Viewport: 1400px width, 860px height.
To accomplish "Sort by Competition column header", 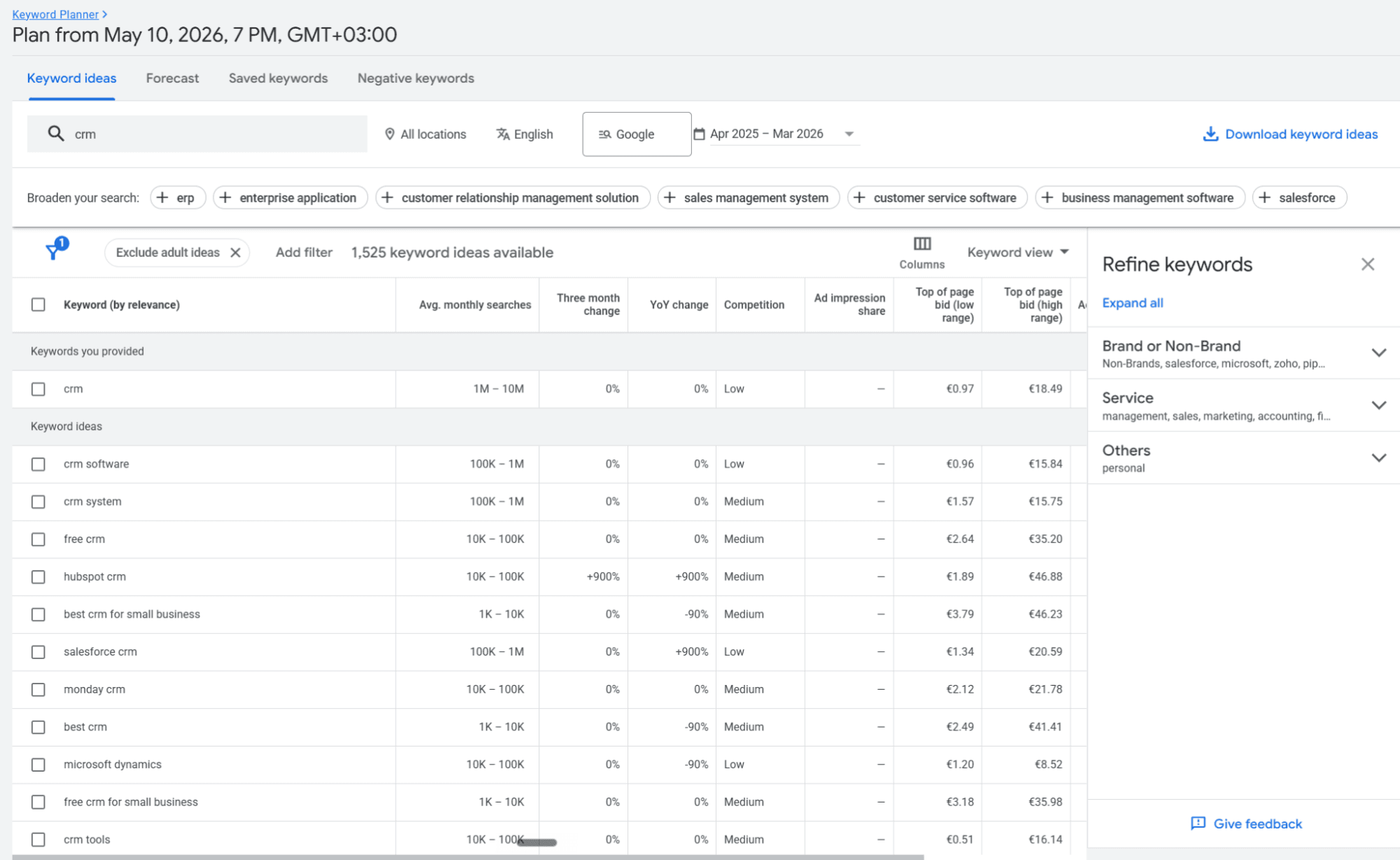I will (x=754, y=305).
